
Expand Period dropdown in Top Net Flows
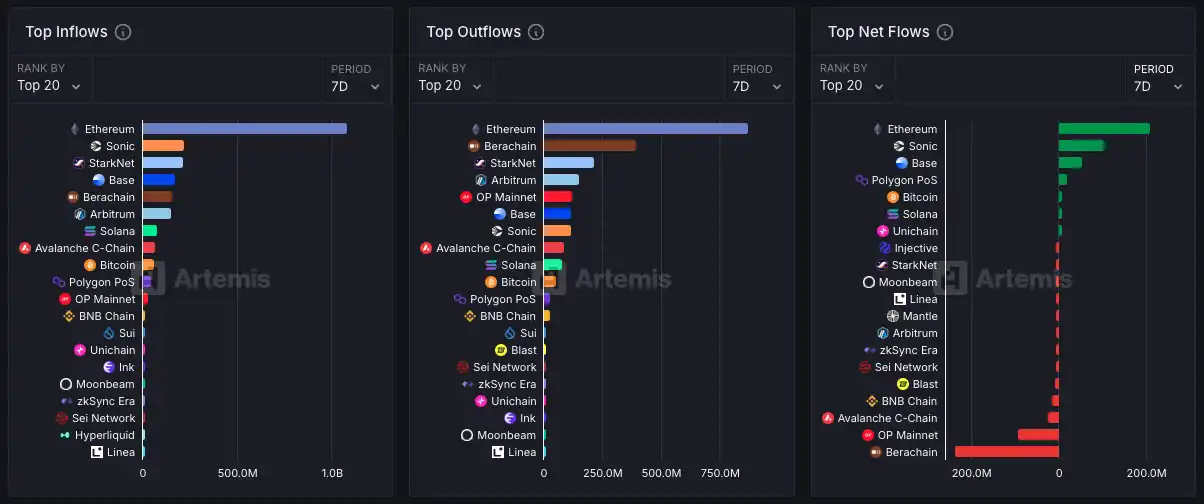coord(1157,86)
